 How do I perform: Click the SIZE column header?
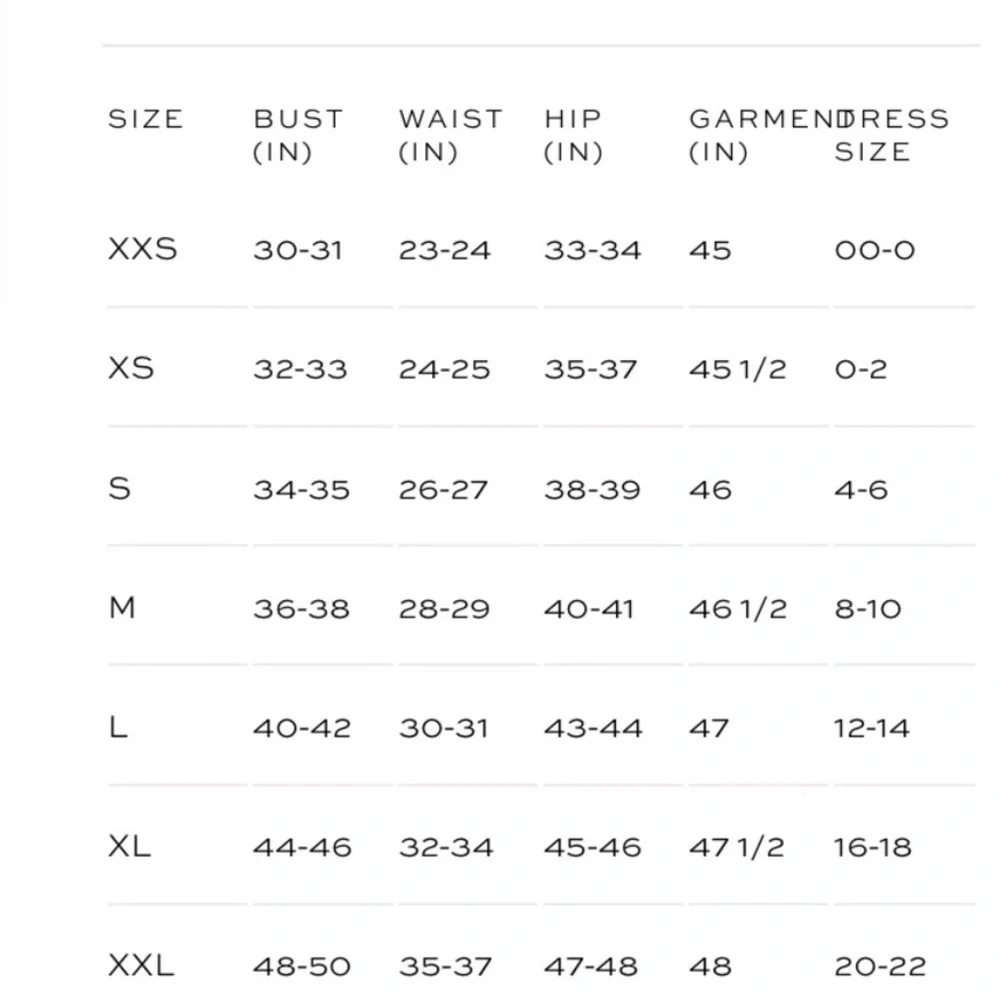tap(146, 119)
